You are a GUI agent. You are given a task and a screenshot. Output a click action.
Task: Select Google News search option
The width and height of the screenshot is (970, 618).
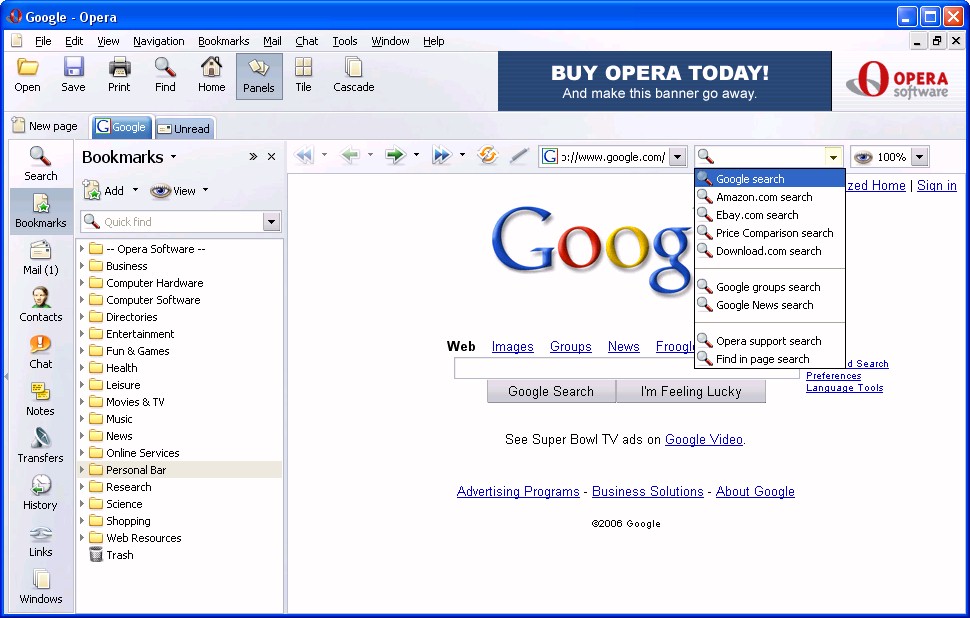tap(770, 305)
